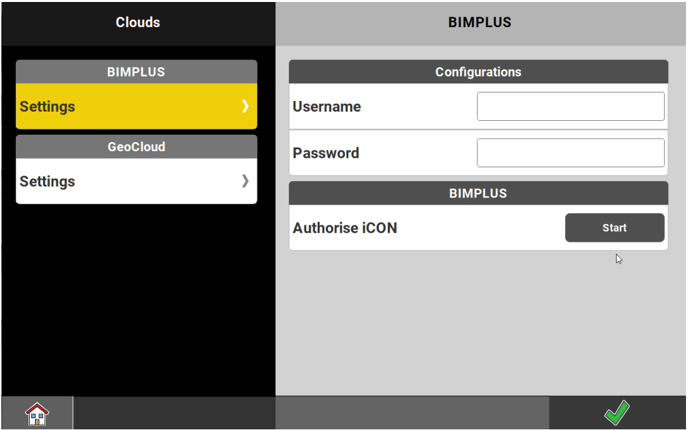Click blank black area below GeoCloud
Image resolution: width=688 pixels, height=430 pixels.
[x=137, y=300]
